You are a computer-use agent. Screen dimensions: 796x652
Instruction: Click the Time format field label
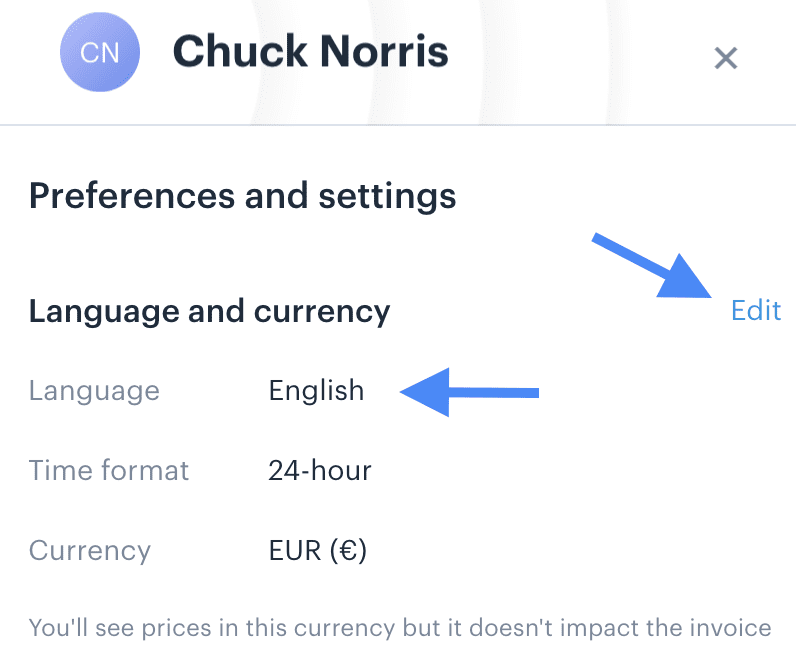[x=109, y=470]
